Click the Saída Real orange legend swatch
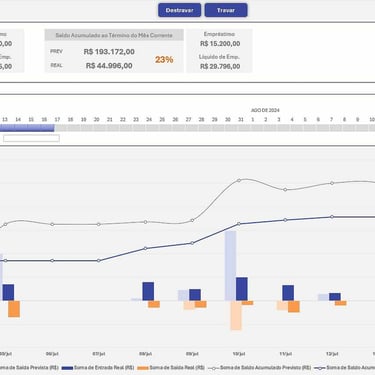Screen dimensions: 375x375 [143, 368]
